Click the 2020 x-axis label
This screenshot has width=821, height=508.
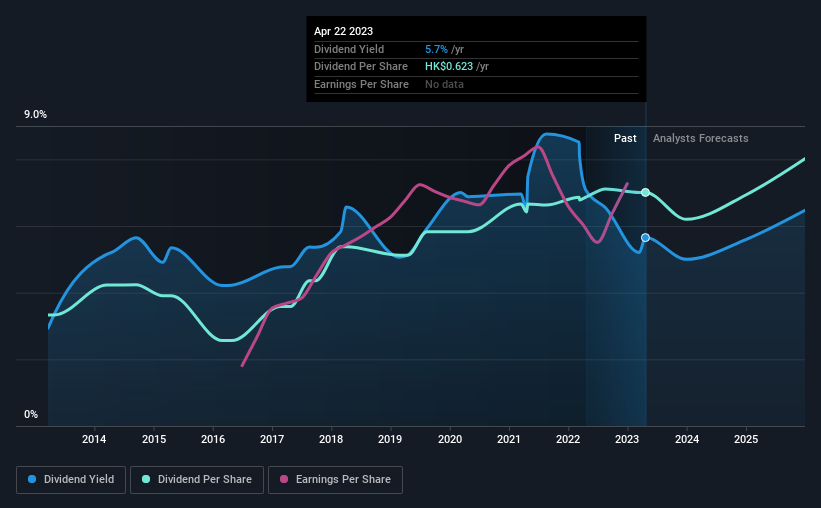[x=450, y=439]
